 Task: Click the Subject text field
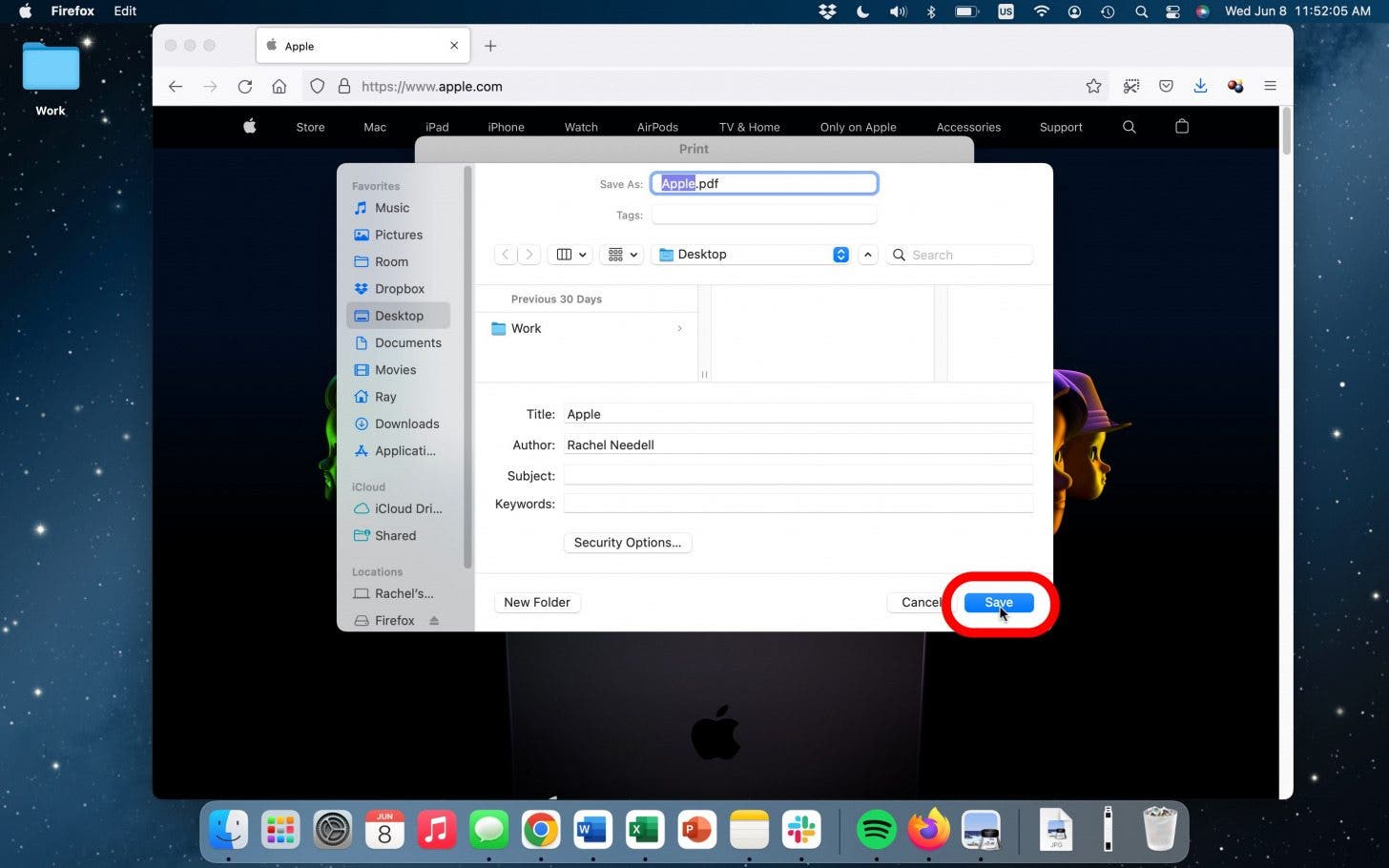798,475
